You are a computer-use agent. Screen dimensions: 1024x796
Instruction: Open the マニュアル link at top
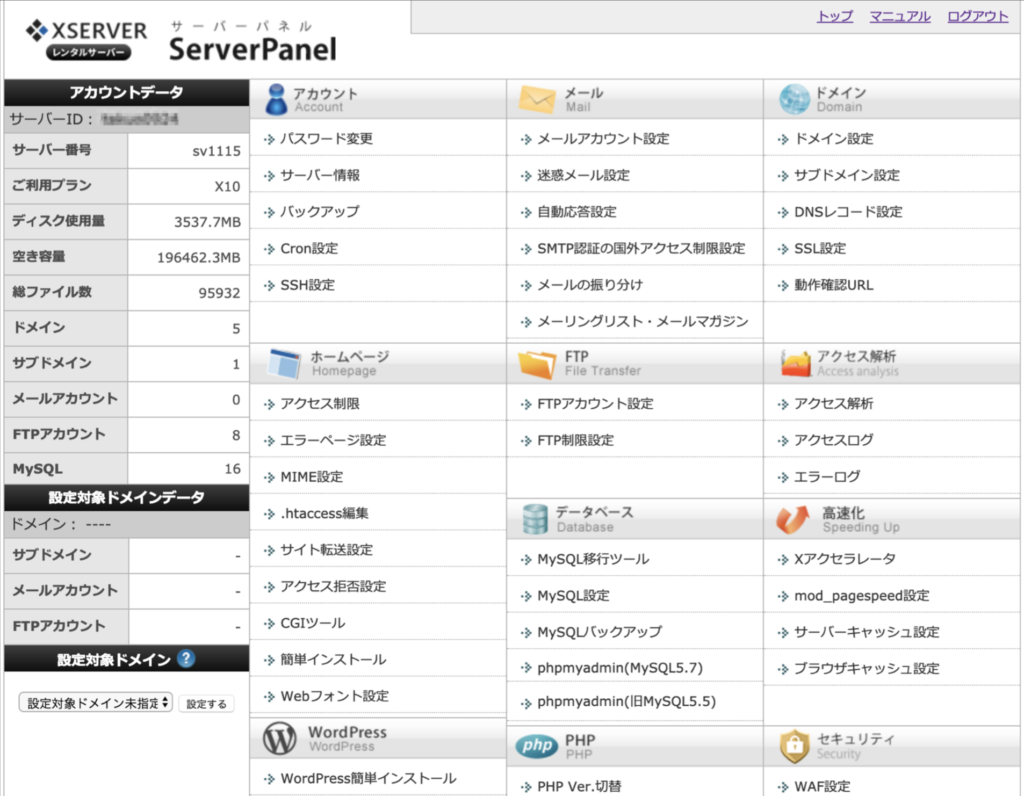click(899, 16)
